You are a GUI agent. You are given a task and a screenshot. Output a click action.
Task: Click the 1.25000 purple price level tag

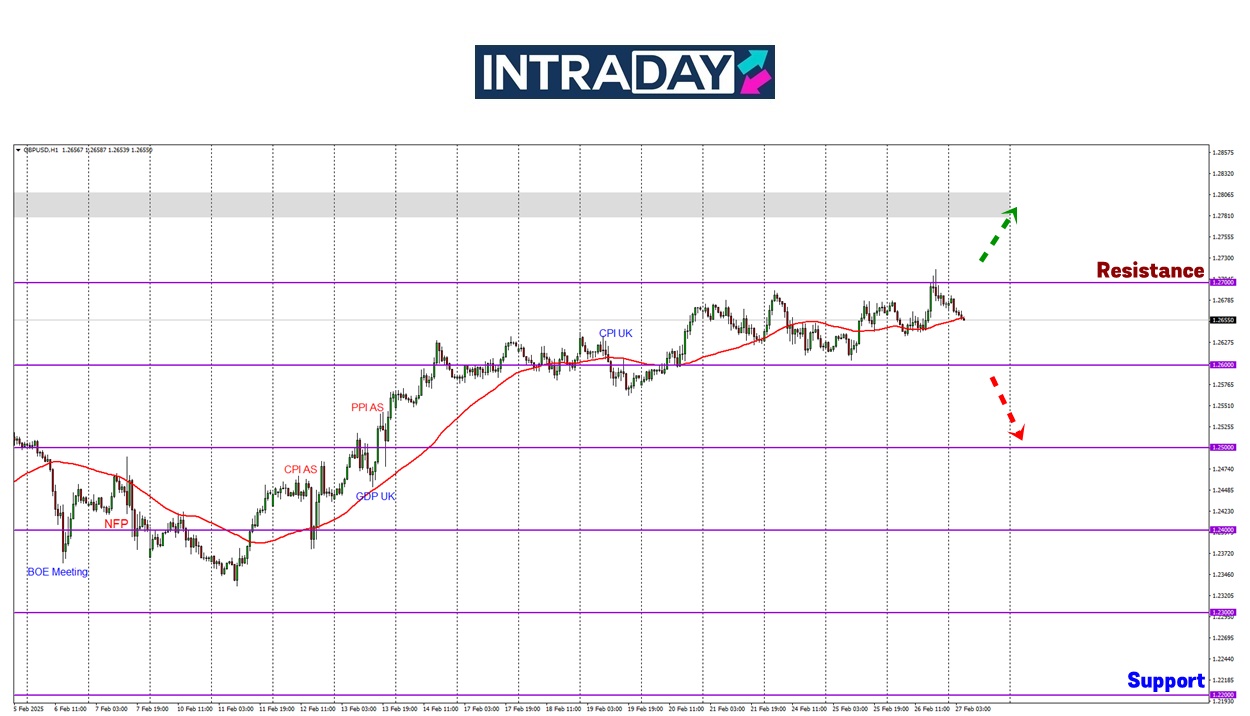coord(1222,447)
